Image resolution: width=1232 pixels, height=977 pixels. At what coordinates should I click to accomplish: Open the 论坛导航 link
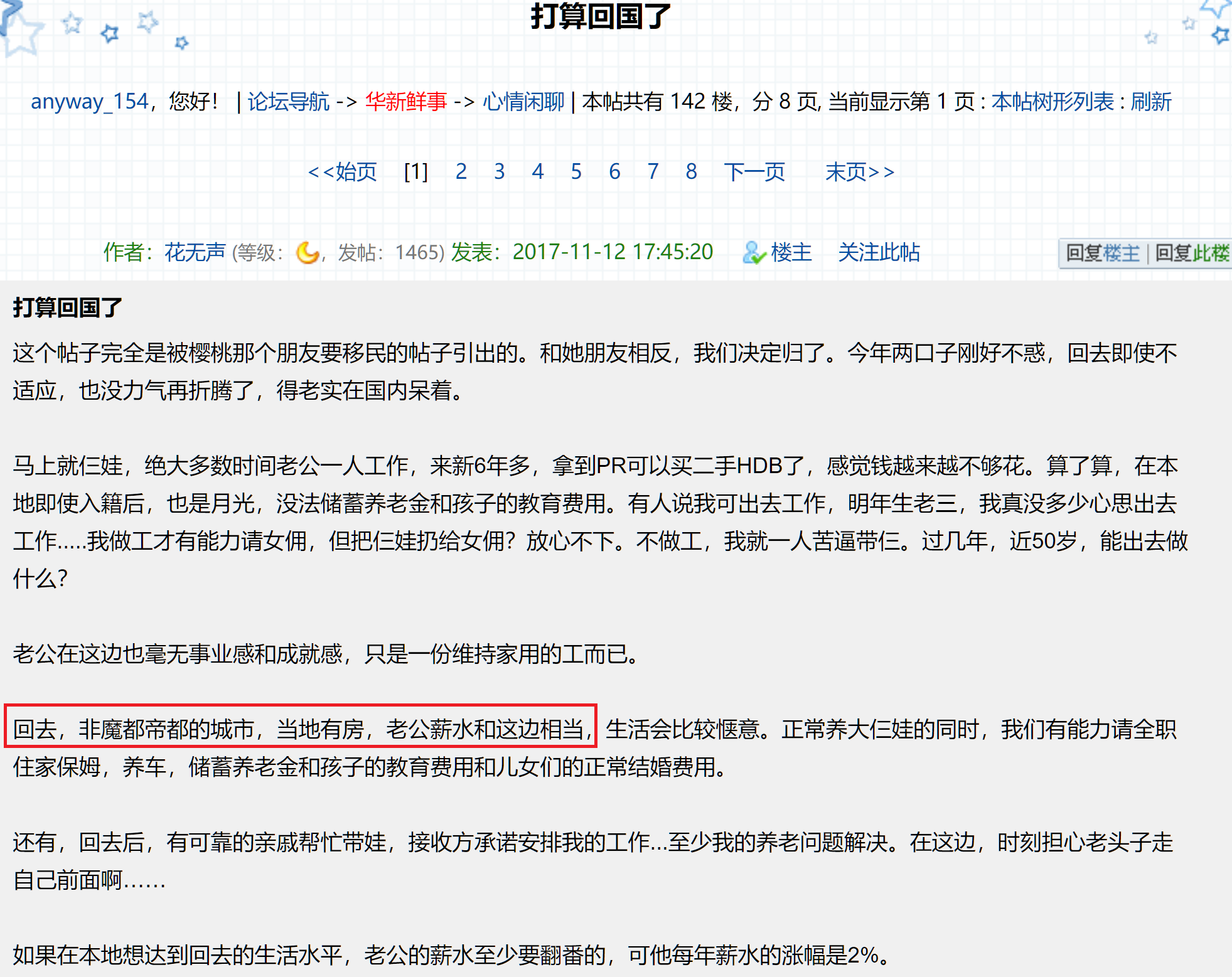(288, 101)
